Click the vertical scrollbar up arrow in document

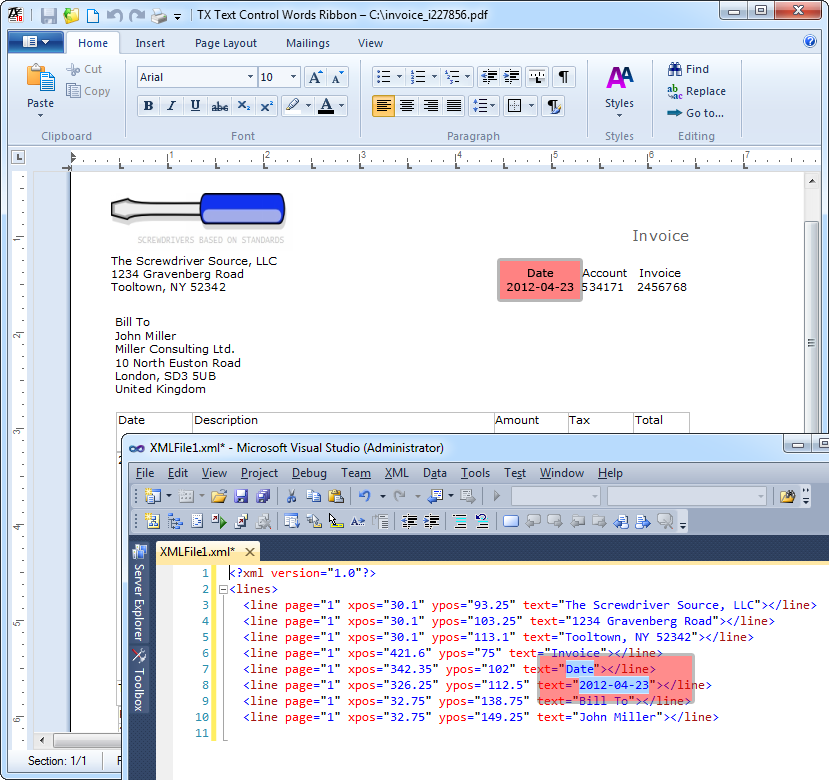point(812,181)
